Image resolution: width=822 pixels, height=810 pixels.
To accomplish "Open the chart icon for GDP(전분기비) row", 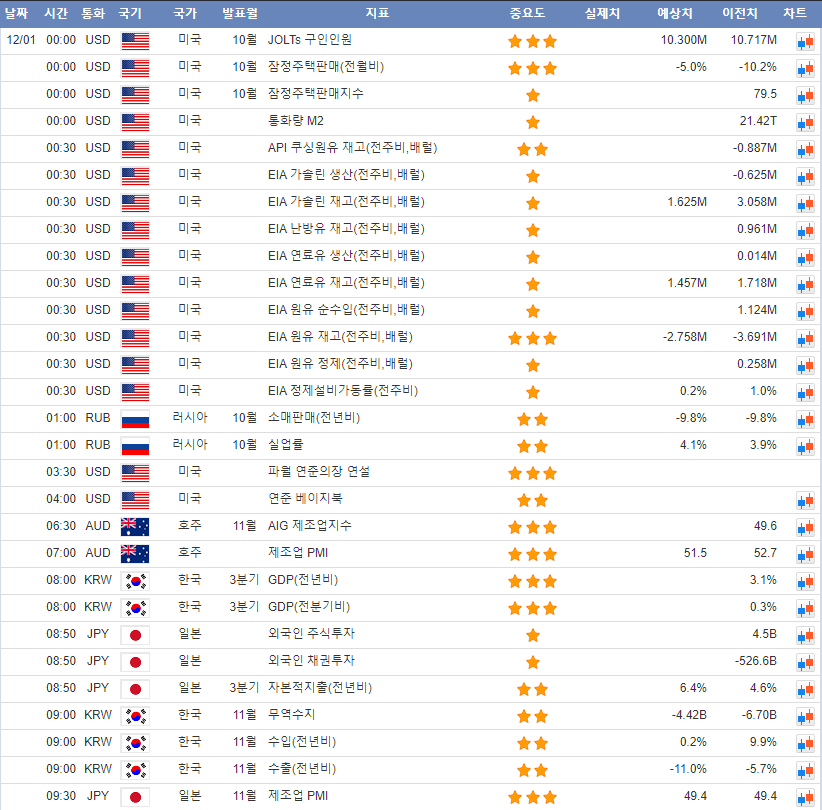I will 804,607.
